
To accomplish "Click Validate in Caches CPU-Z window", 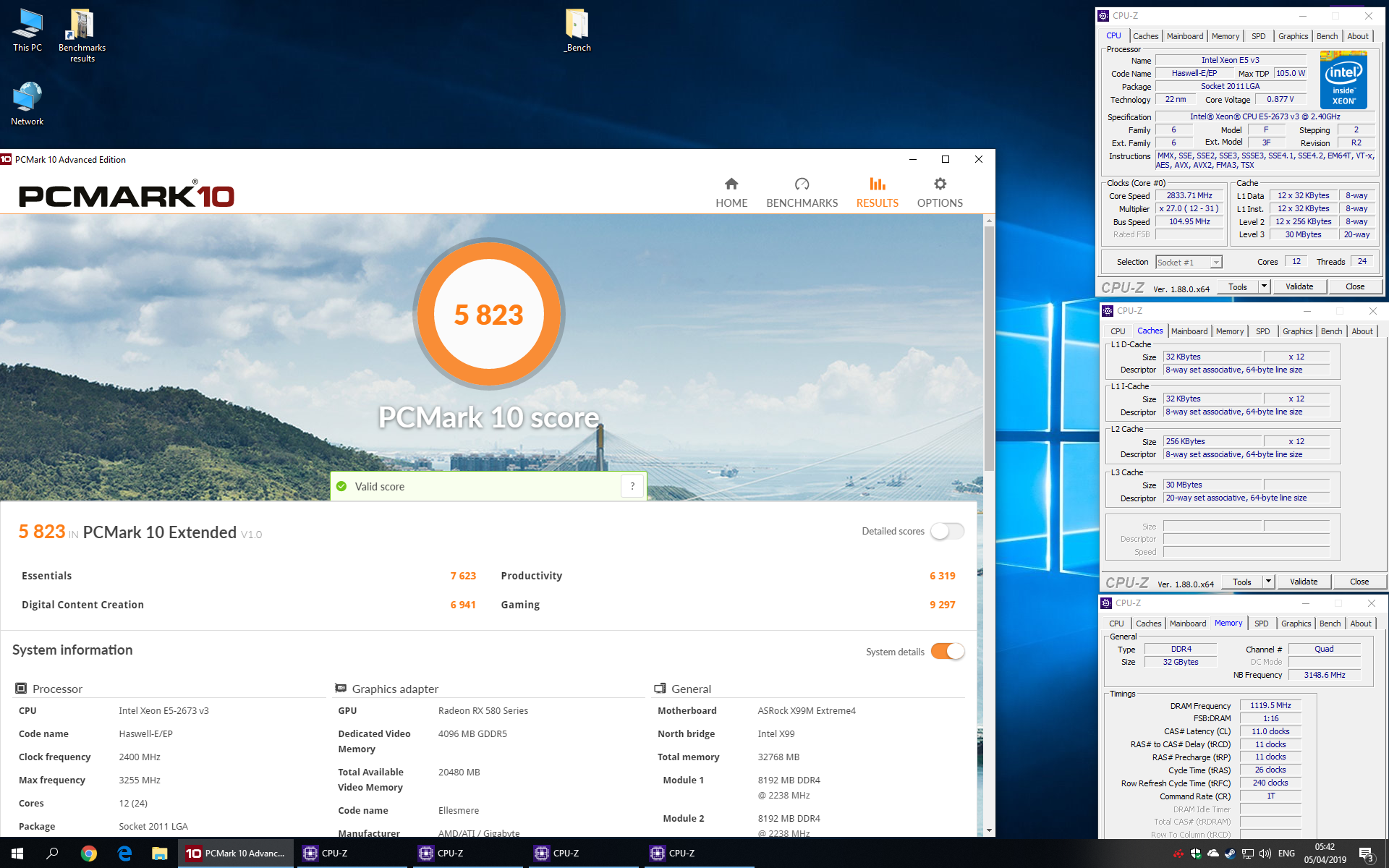I will click(x=1304, y=582).
